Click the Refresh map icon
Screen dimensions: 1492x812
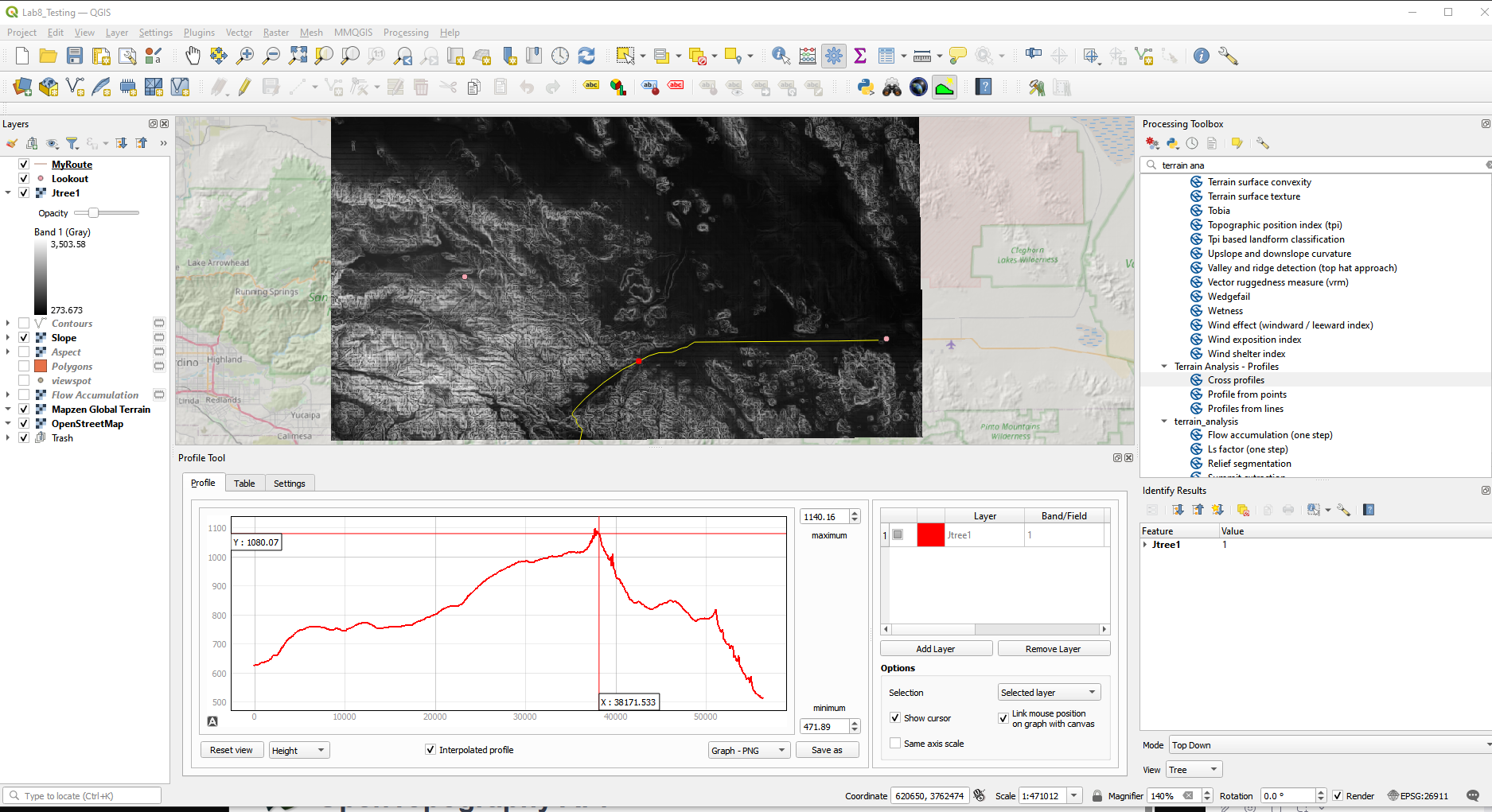pyautogui.click(x=586, y=56)
